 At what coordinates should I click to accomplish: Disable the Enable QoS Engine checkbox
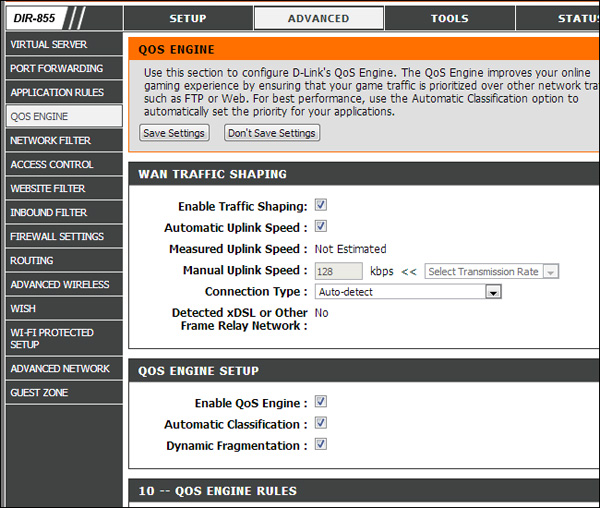pyautogui.click(x=321, y=402)
